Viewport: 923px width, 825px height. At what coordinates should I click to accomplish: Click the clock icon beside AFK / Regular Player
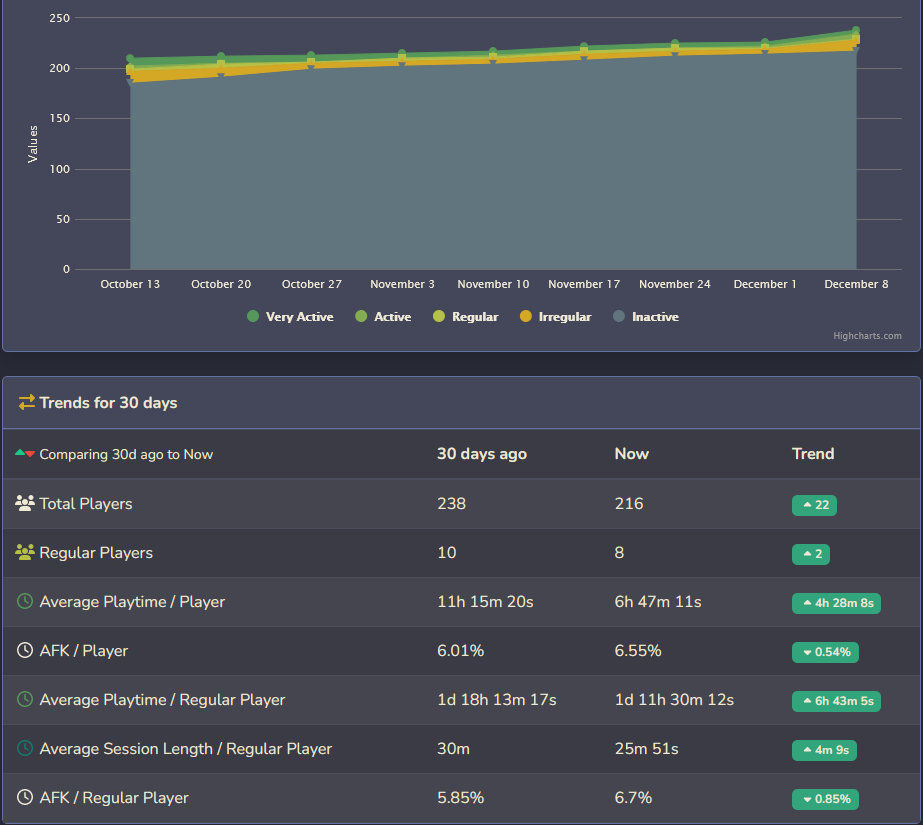tap(24, 797)
